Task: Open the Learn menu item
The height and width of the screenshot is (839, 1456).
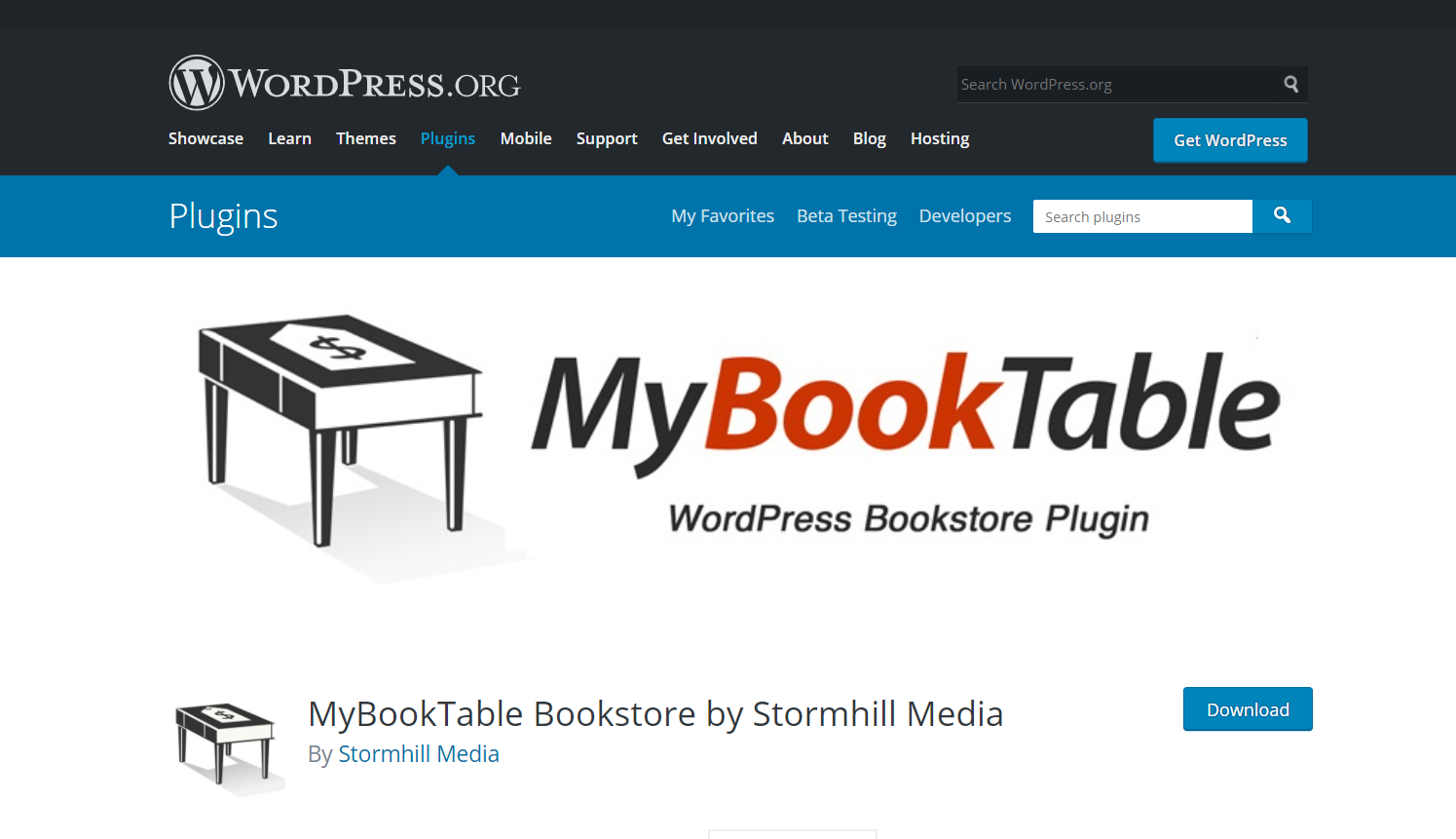Action: point(289,138)
